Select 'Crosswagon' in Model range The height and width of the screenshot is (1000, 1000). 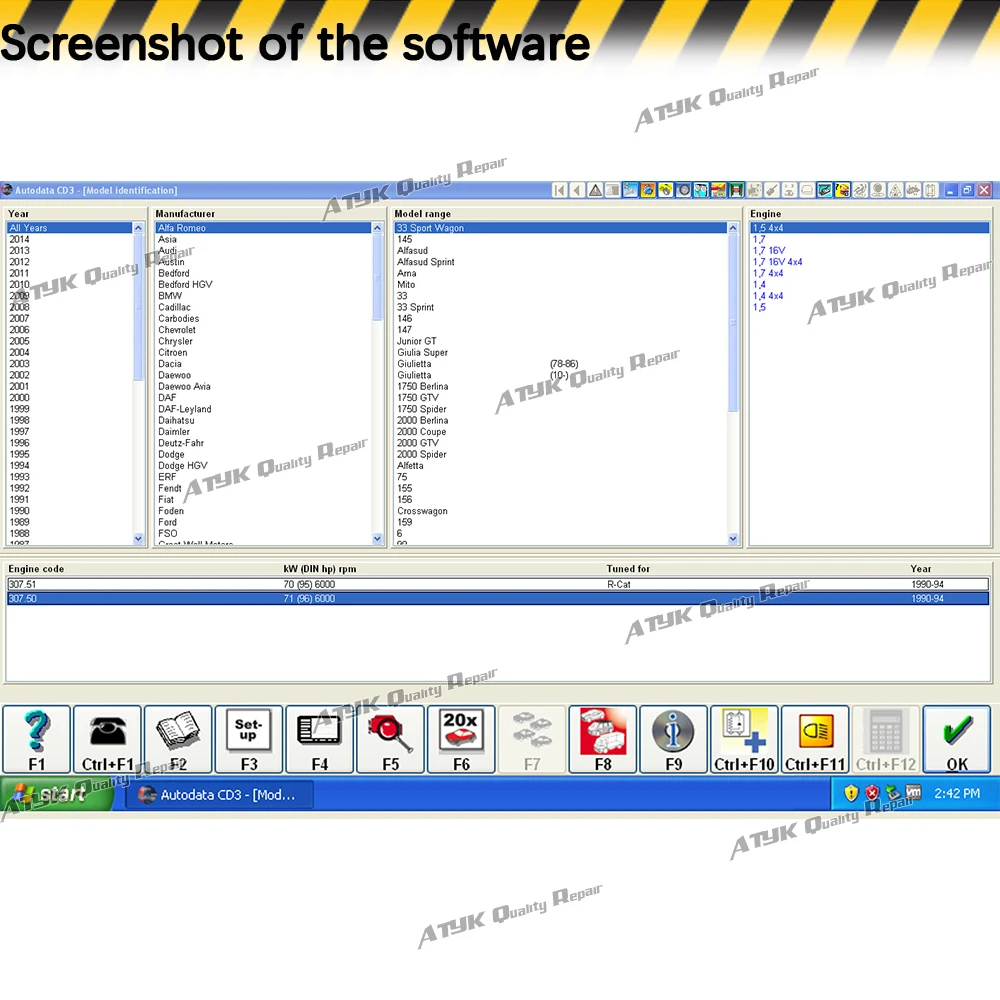[561, 511]
